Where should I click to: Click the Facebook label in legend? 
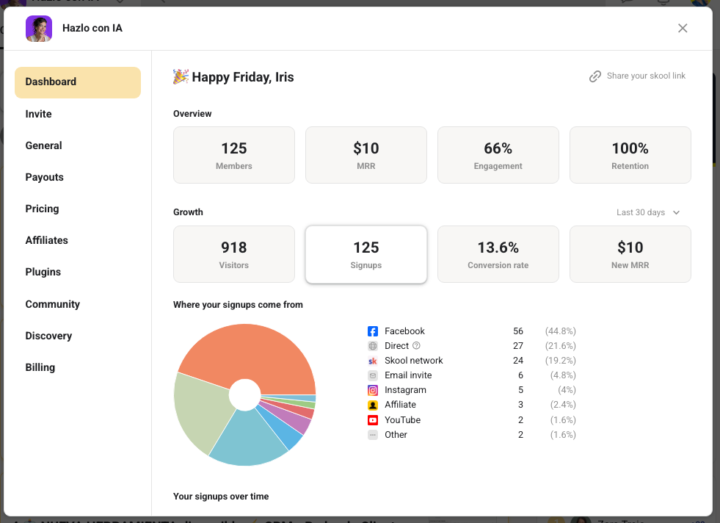(405, 331)
